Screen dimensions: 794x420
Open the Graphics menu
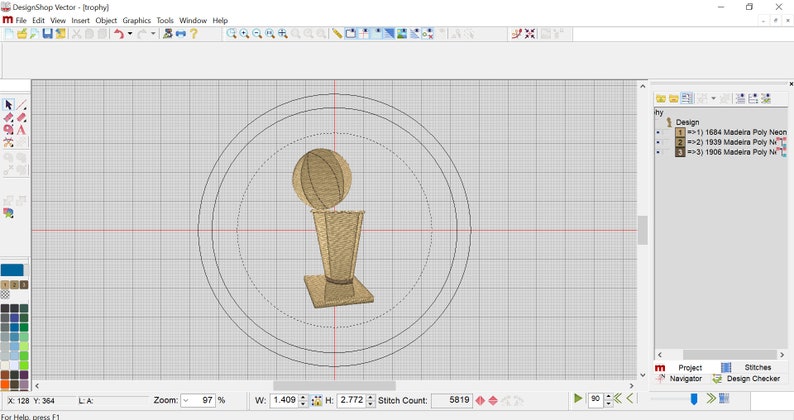[137, 20]
